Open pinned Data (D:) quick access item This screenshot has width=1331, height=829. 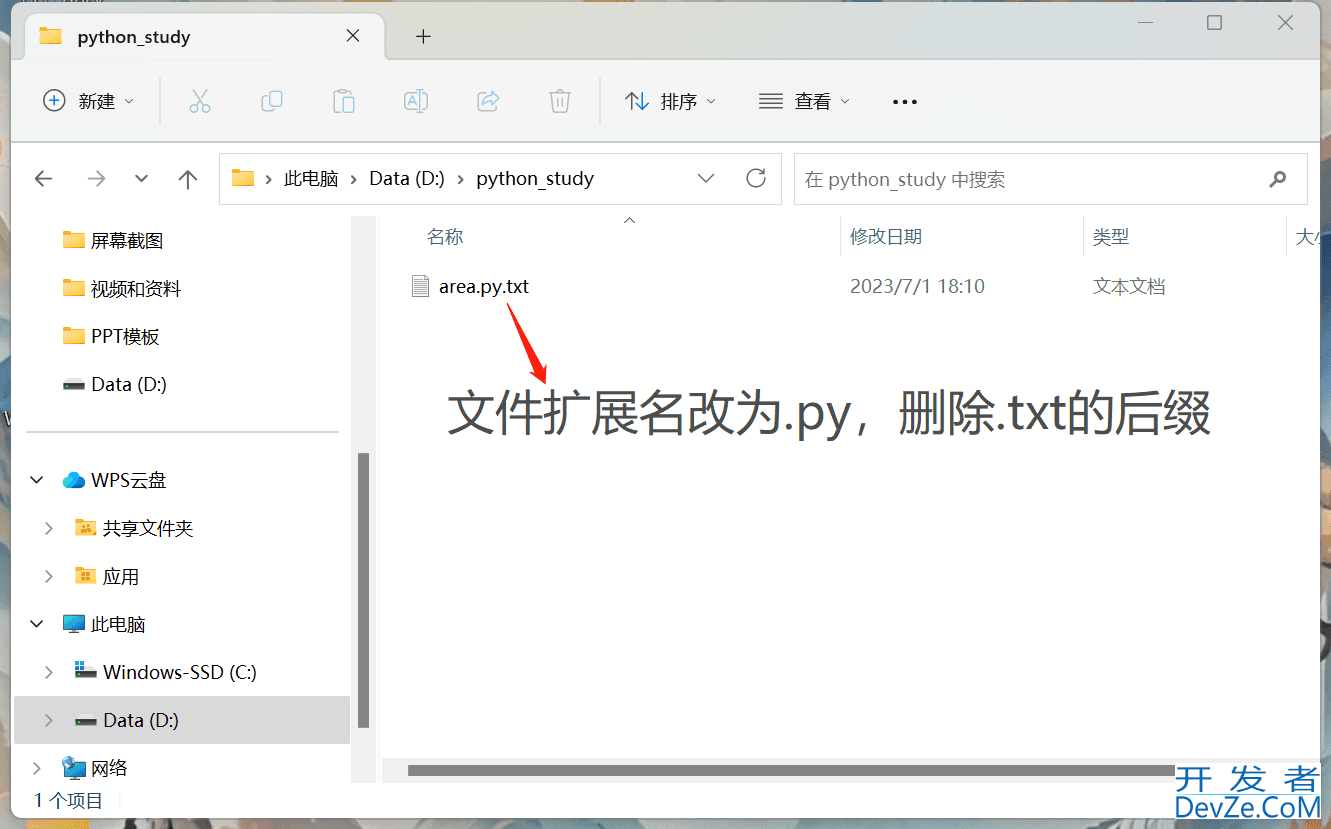(x=115, y=384)
